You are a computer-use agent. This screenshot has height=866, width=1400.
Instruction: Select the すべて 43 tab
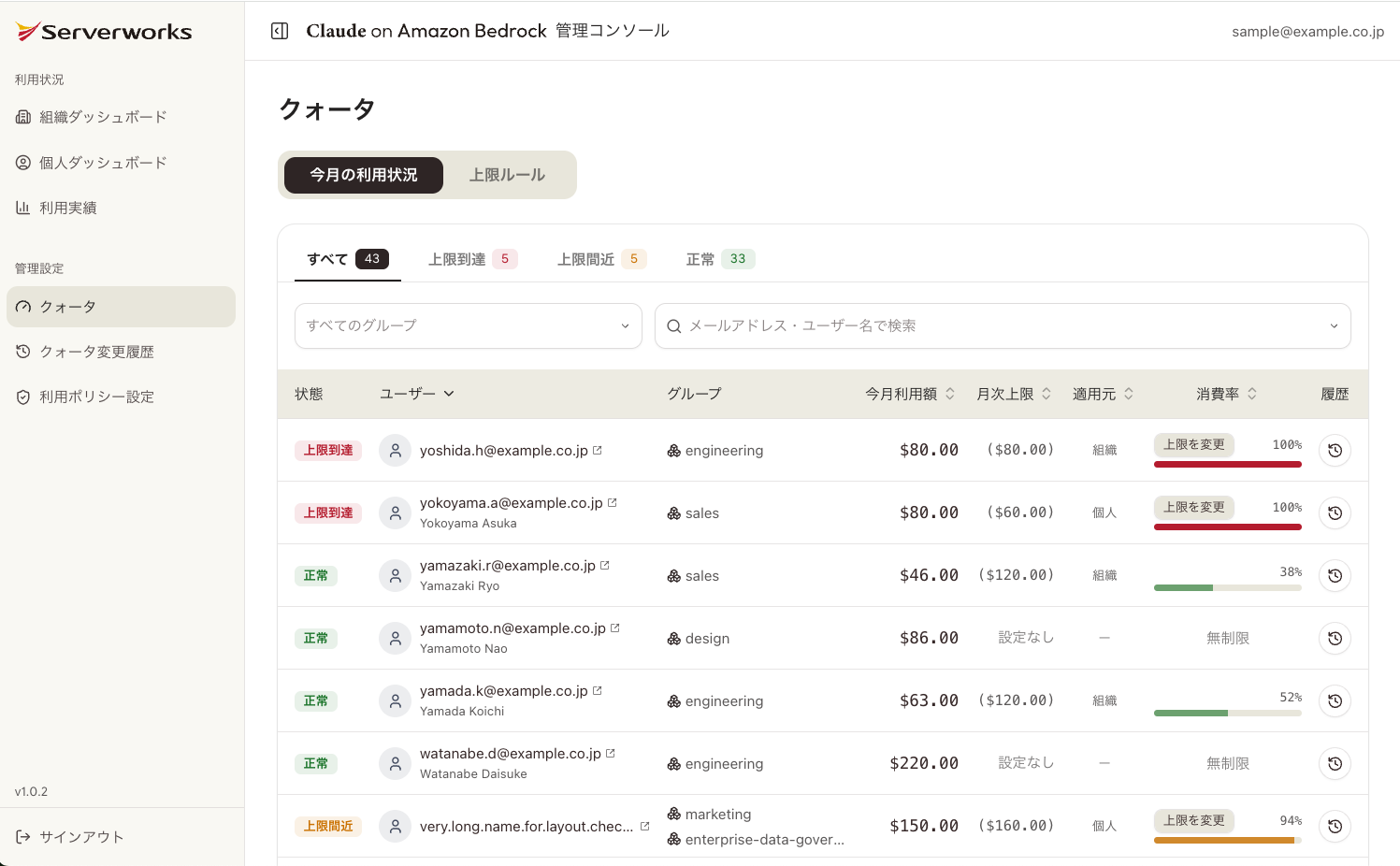(x=348, y=259)
